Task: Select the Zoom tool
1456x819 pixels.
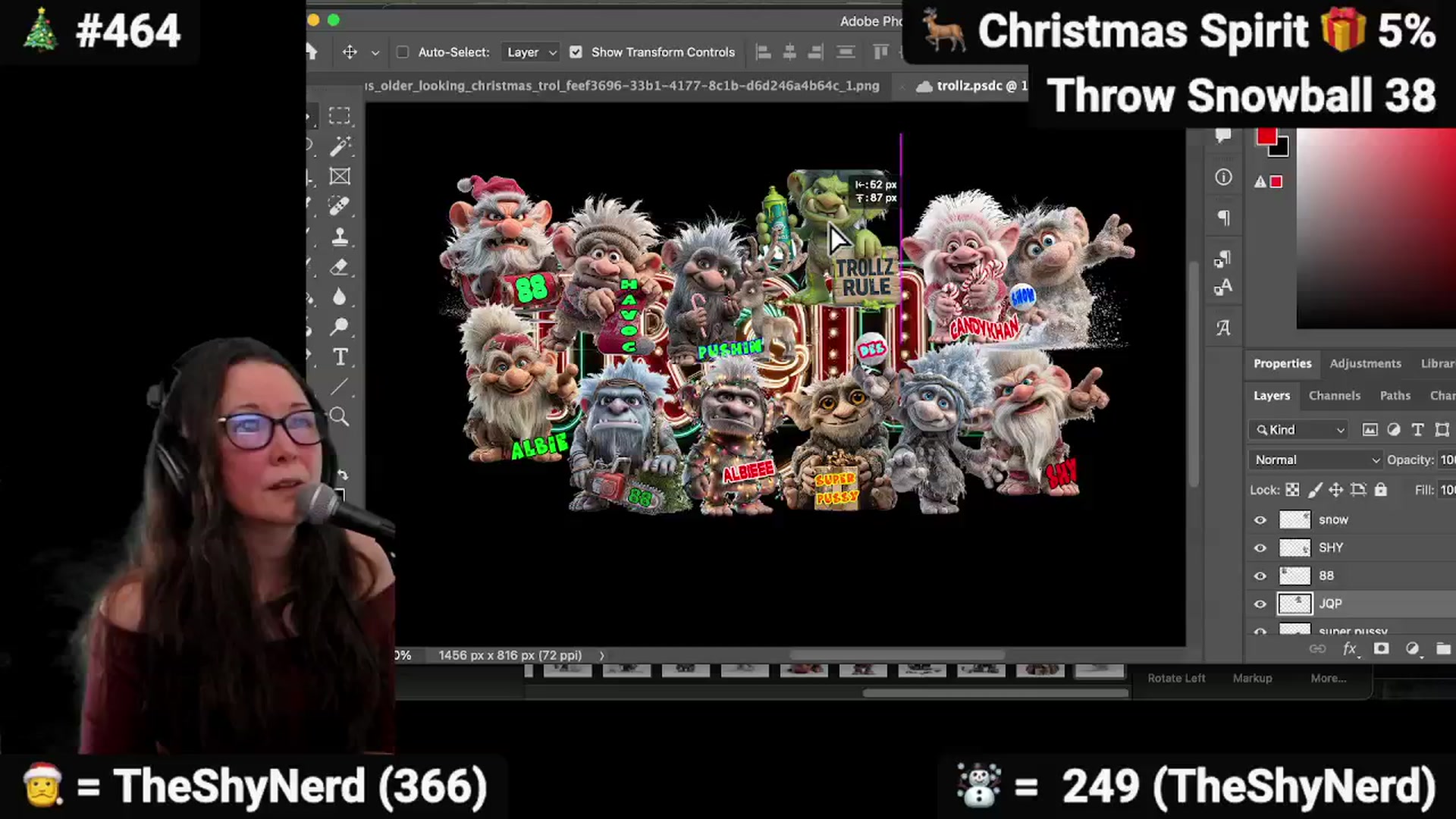Action: pos(340,416)
